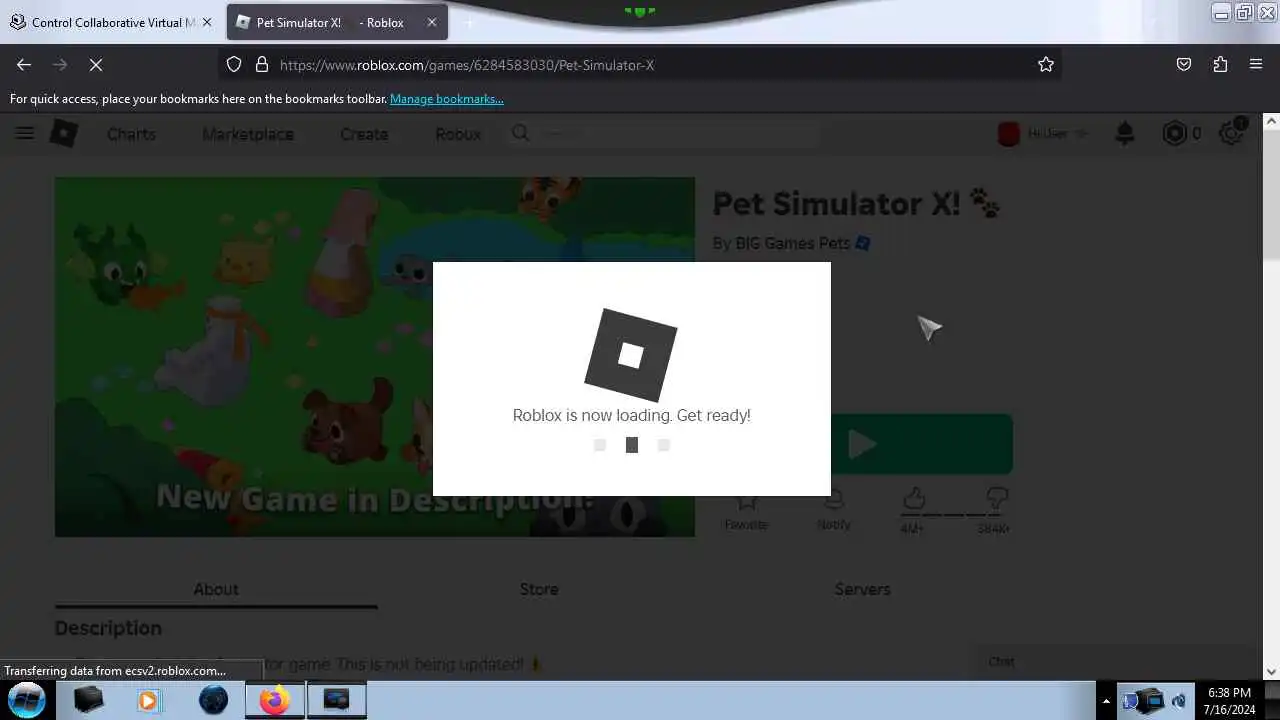Go back using the browser back arrow

point(24,64)
